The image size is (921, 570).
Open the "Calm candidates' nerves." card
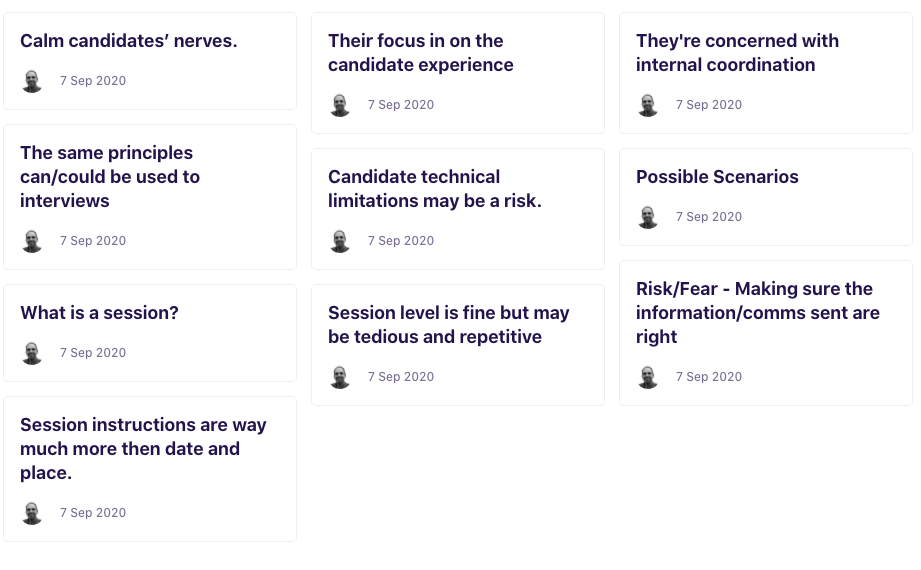click(150, 61)
